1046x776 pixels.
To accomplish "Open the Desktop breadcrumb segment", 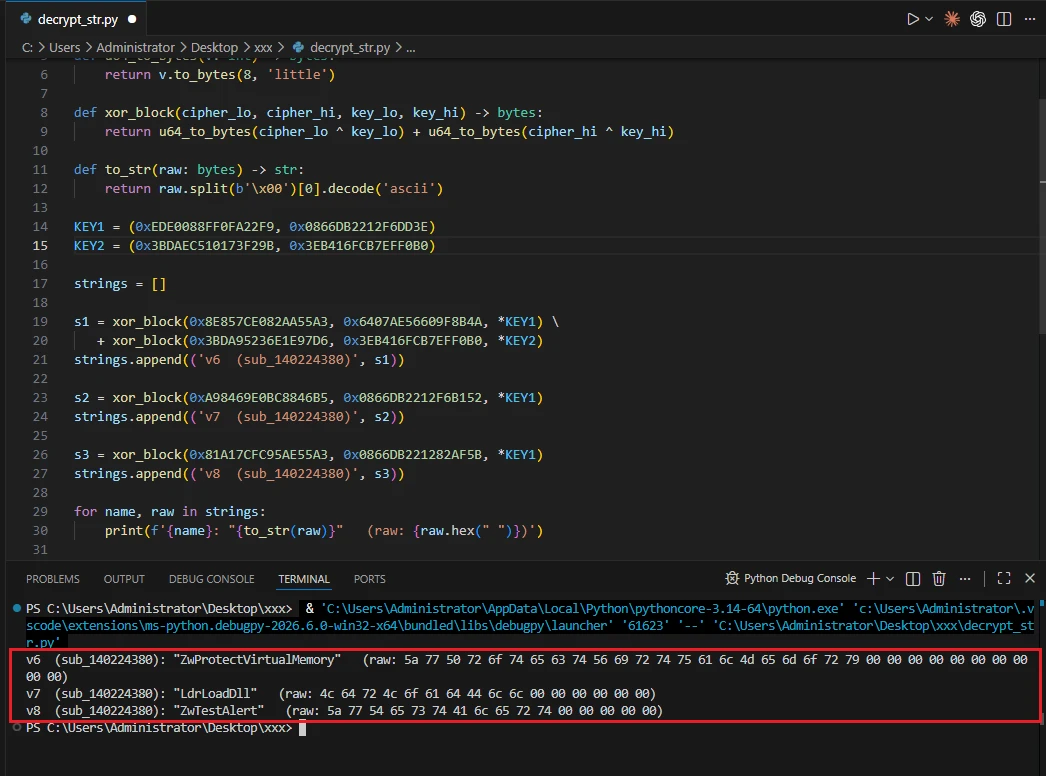I will coord(214,47).
